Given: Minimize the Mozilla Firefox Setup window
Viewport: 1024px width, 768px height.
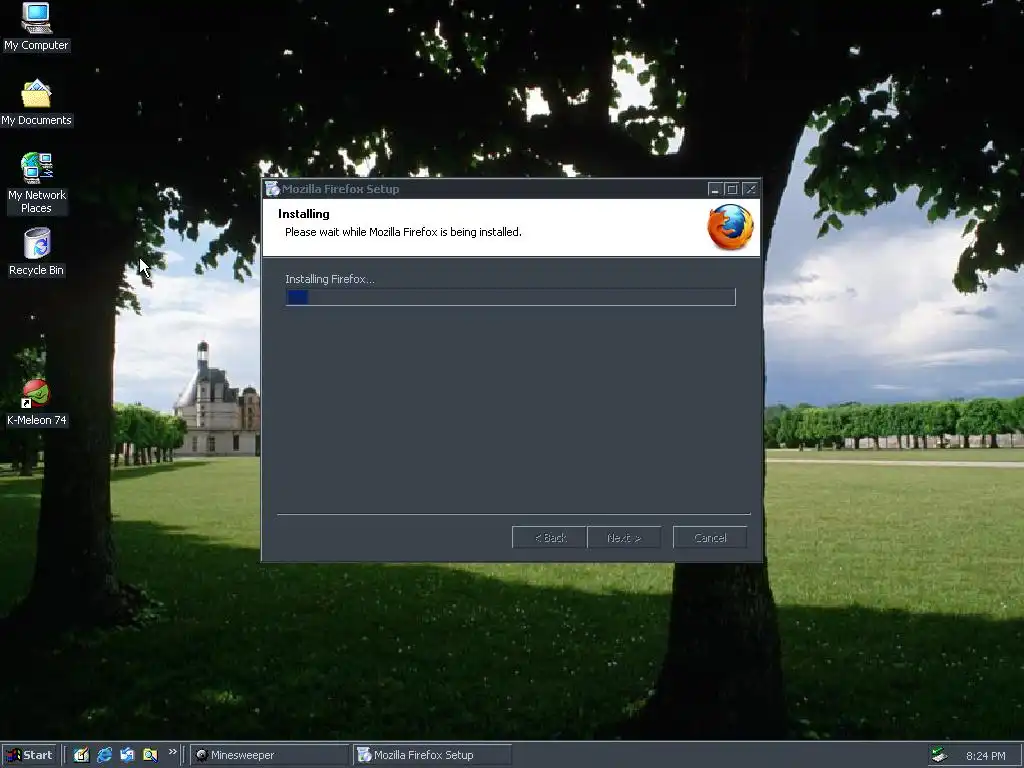Looking at the screenshot, I should click(714, 189).
